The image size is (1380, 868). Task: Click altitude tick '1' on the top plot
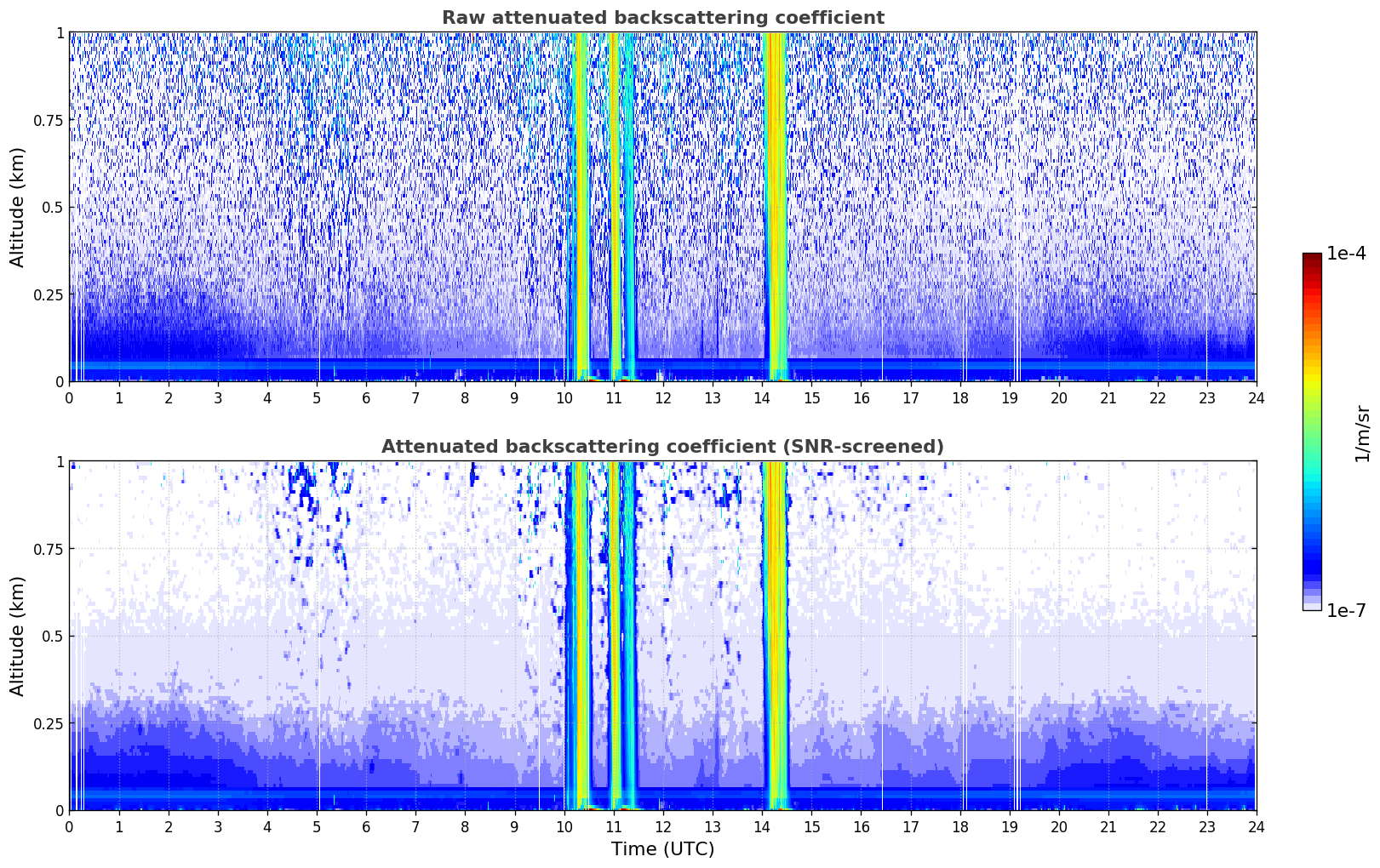[x=60, y=32]
